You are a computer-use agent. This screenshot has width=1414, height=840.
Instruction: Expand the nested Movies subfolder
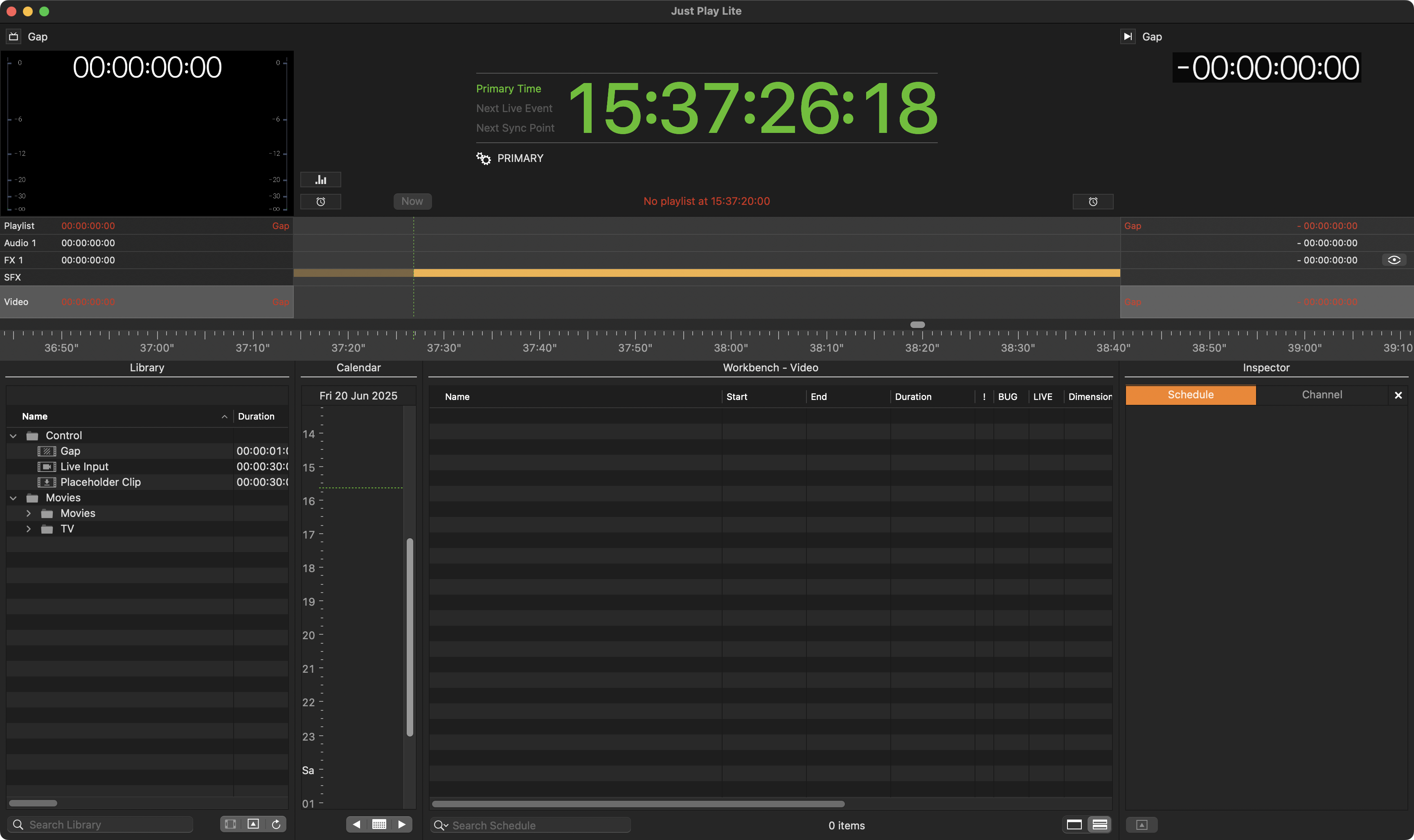coord(28,513)
